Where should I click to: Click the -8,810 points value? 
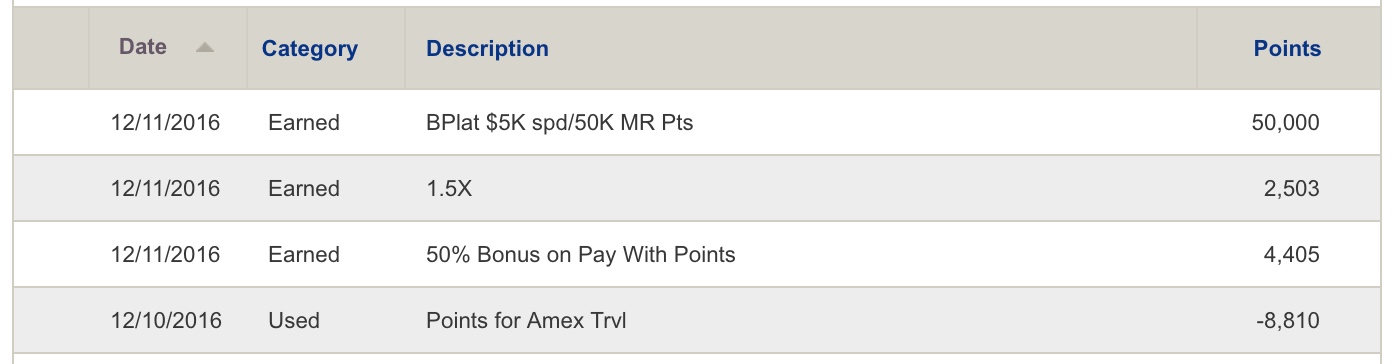(x=1288, y=321)
